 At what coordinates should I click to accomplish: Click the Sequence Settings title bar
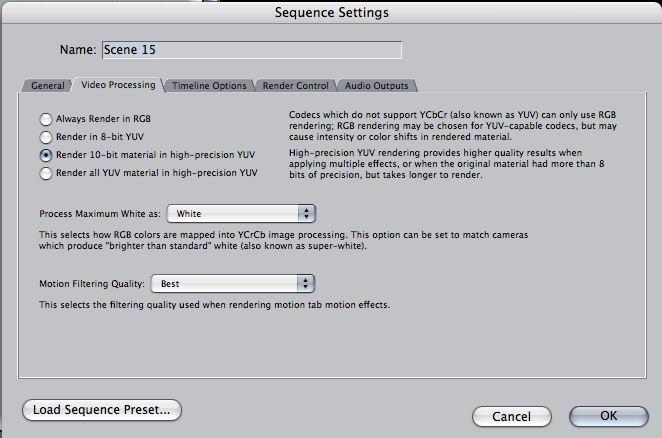[331, 13]
